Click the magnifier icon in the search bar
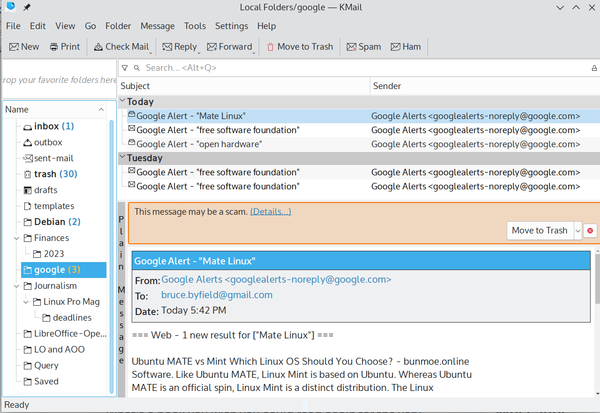Screen dimensions: 600x413 [137, 68]
